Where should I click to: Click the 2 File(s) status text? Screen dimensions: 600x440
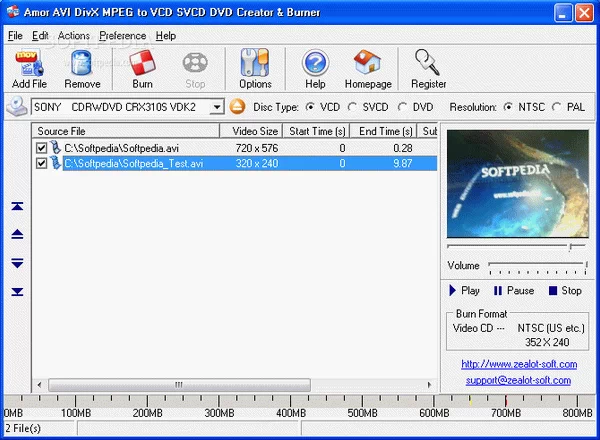pyautogui.click(x=23, y=428)
